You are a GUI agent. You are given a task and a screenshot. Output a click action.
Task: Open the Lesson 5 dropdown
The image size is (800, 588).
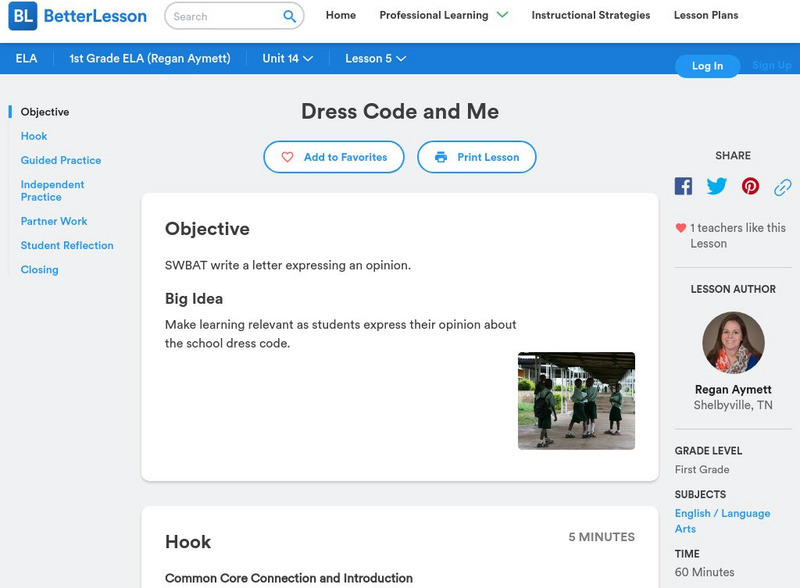375,59
